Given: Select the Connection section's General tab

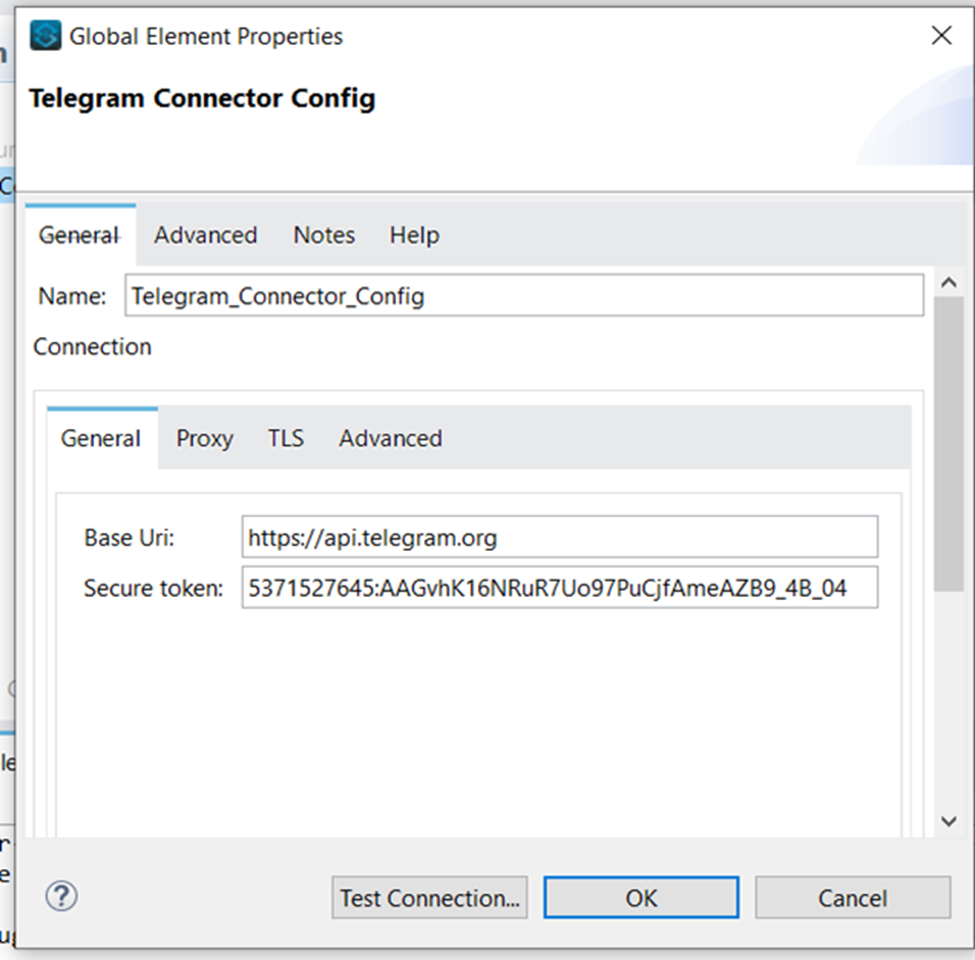Looking at the screenshot, I should (101, 438).
